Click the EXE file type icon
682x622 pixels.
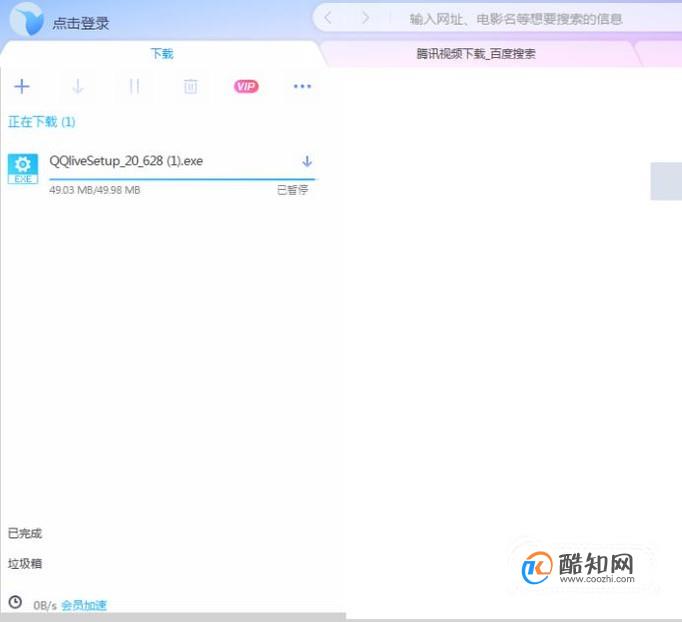click(x=23, y=169)
